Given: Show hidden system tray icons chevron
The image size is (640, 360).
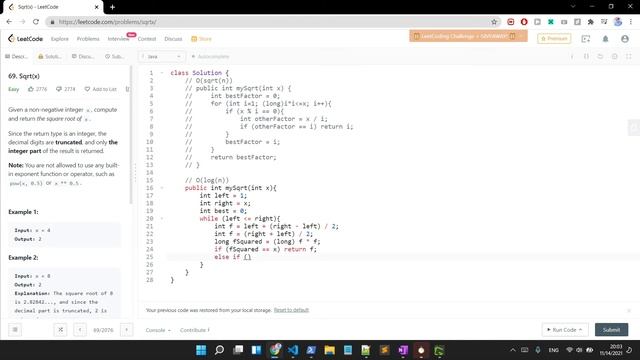Looking at the screenshot, I should [513, 350].
